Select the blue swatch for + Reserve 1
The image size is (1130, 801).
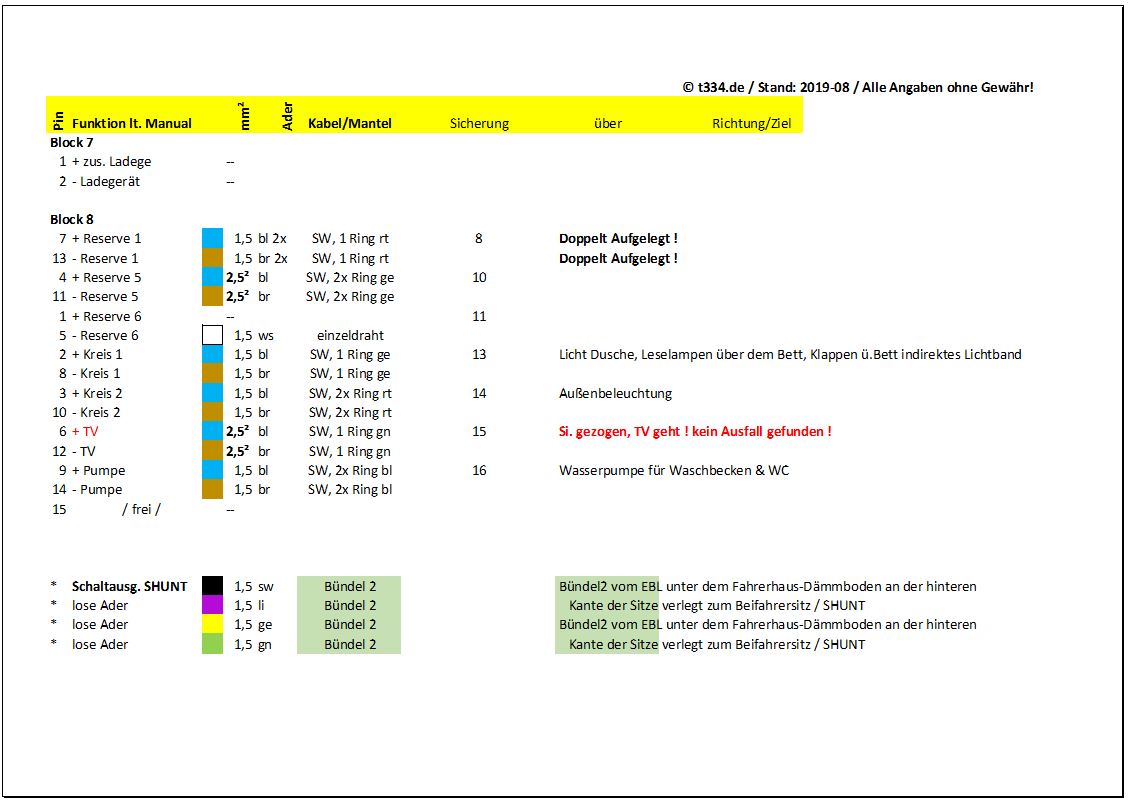[212, 238]
